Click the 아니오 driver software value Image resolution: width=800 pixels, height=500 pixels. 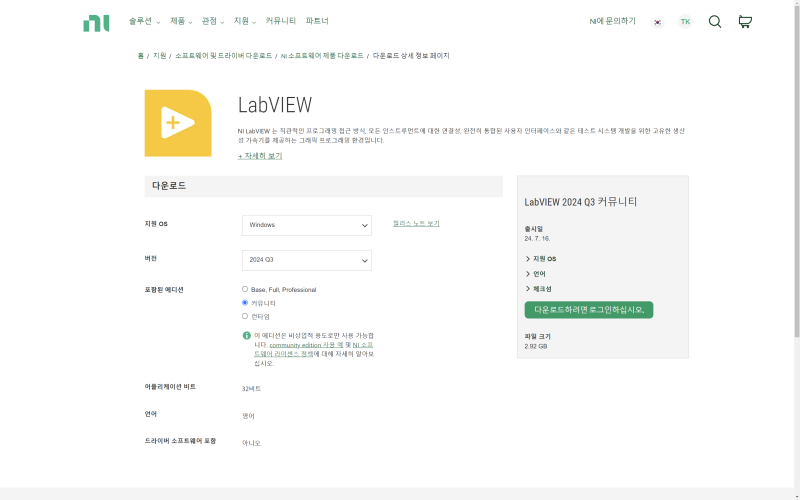[251, 443]
